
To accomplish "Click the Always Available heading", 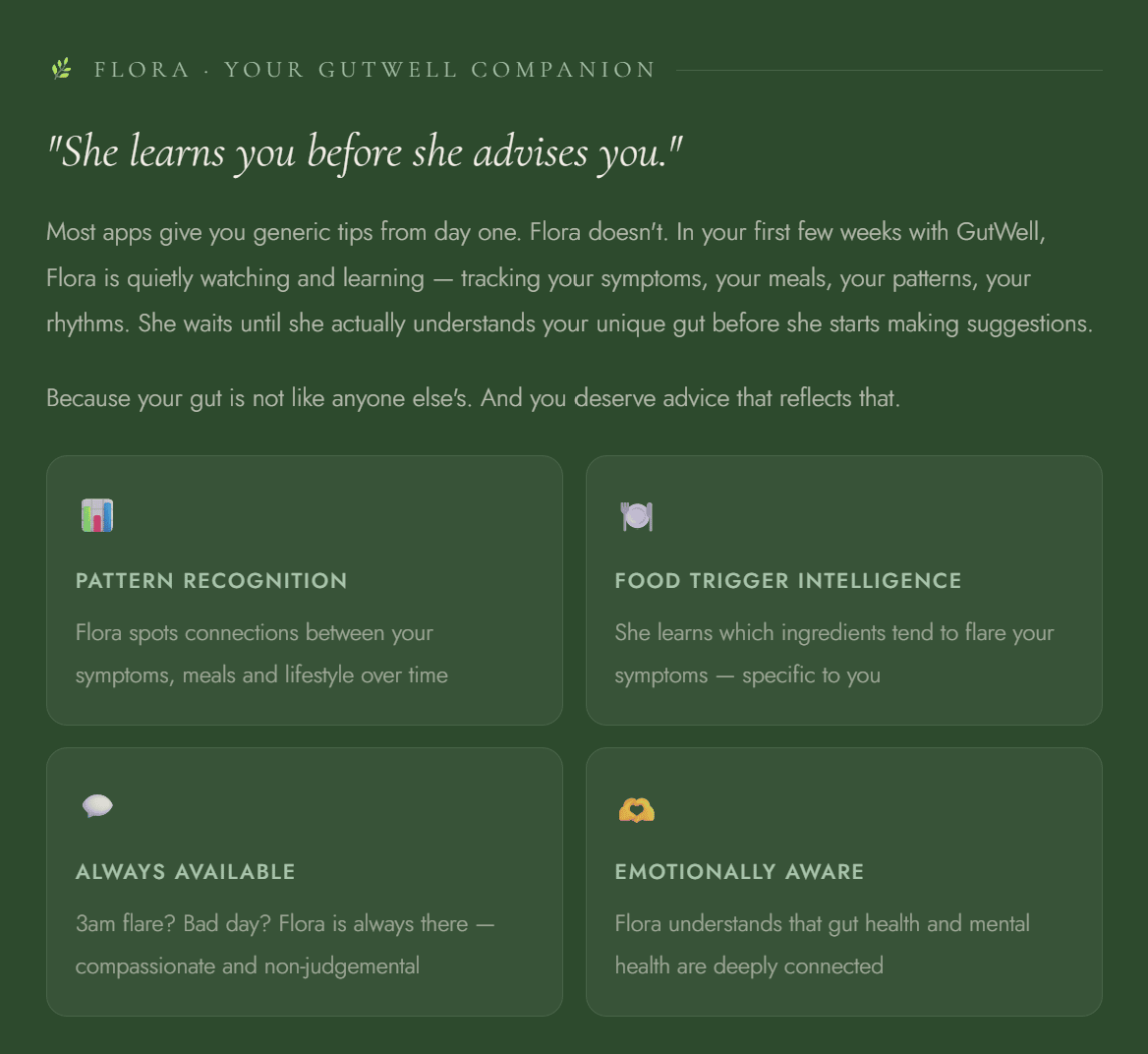I will (186, 871).
